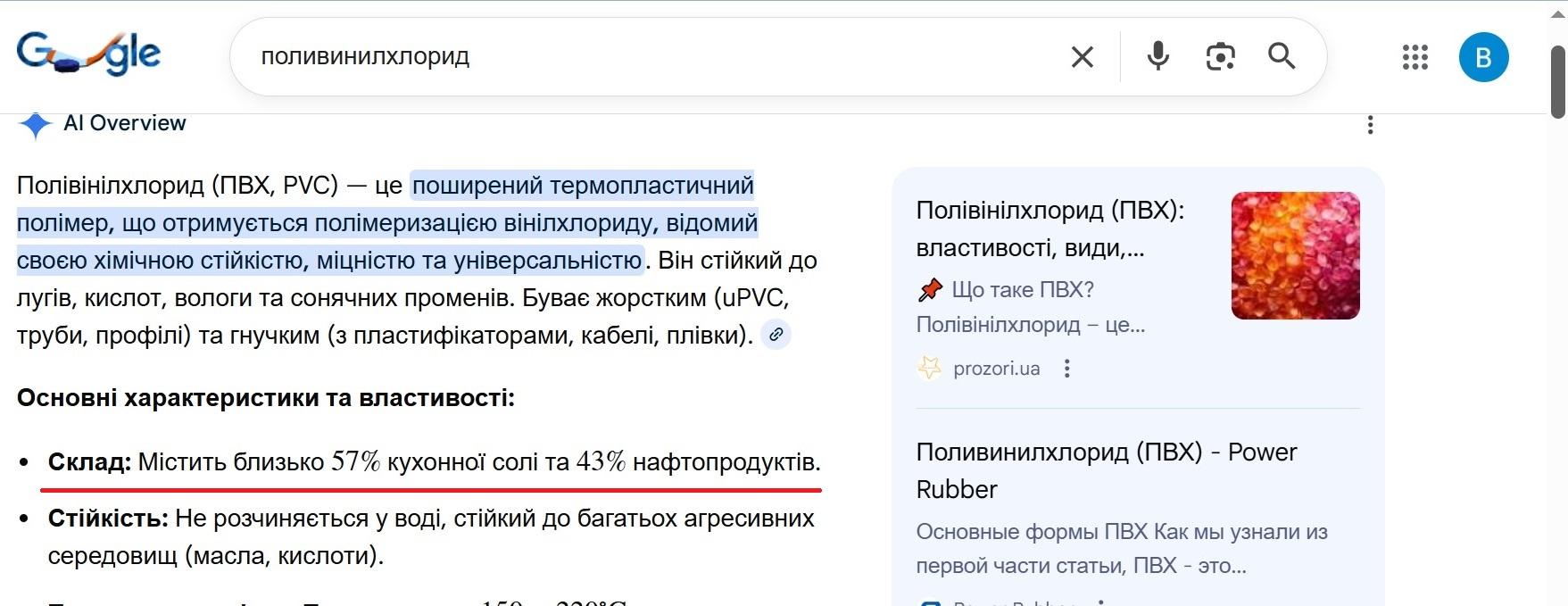Open 'Полівінілхлорид (ПВХ): властивості, види' result
This screenshot has height=606, width=1568.
1049,228
